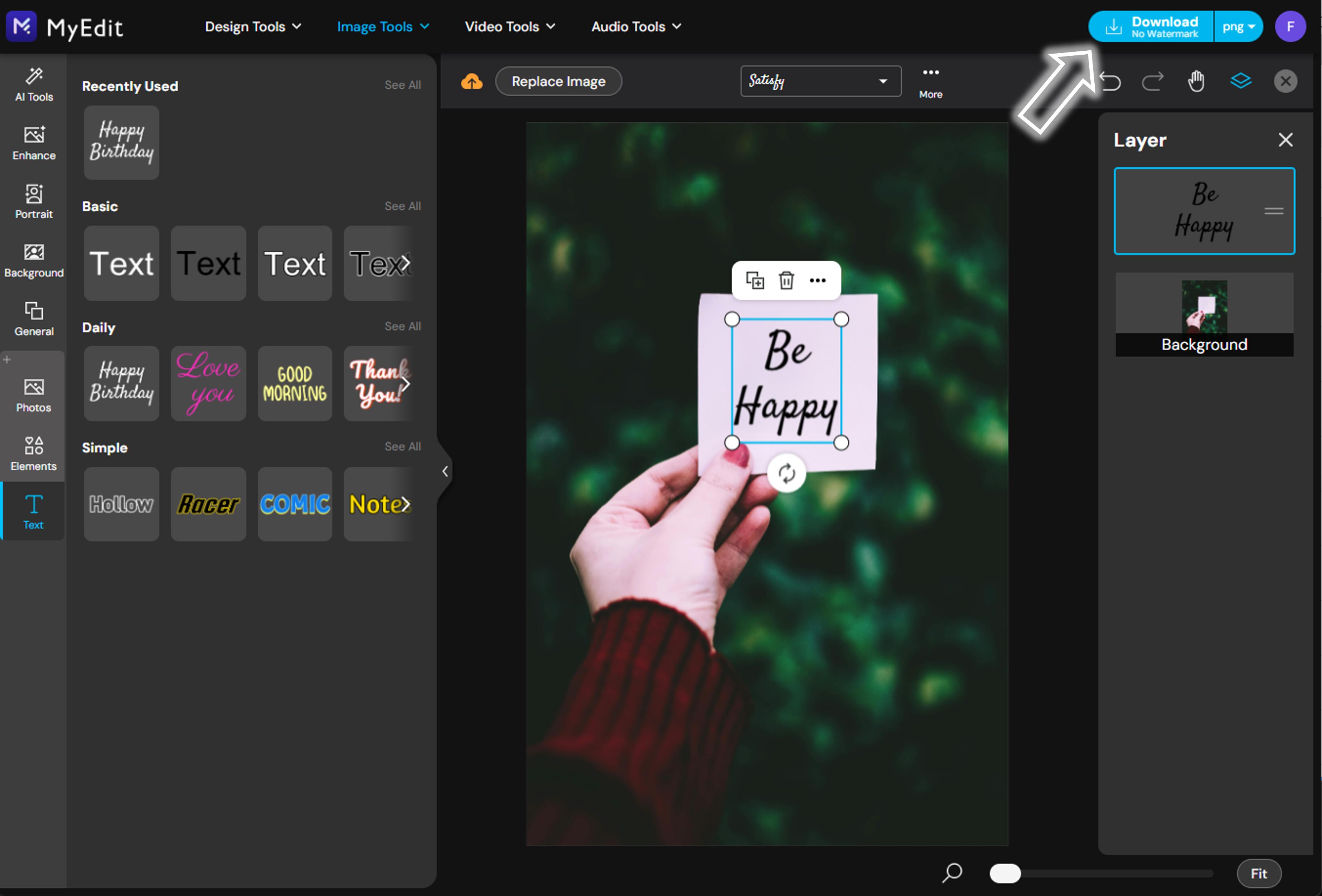This screenshot has height=896, width=1322.
Task: Click the redo arrow icon
Action: tap(1153, 82)
